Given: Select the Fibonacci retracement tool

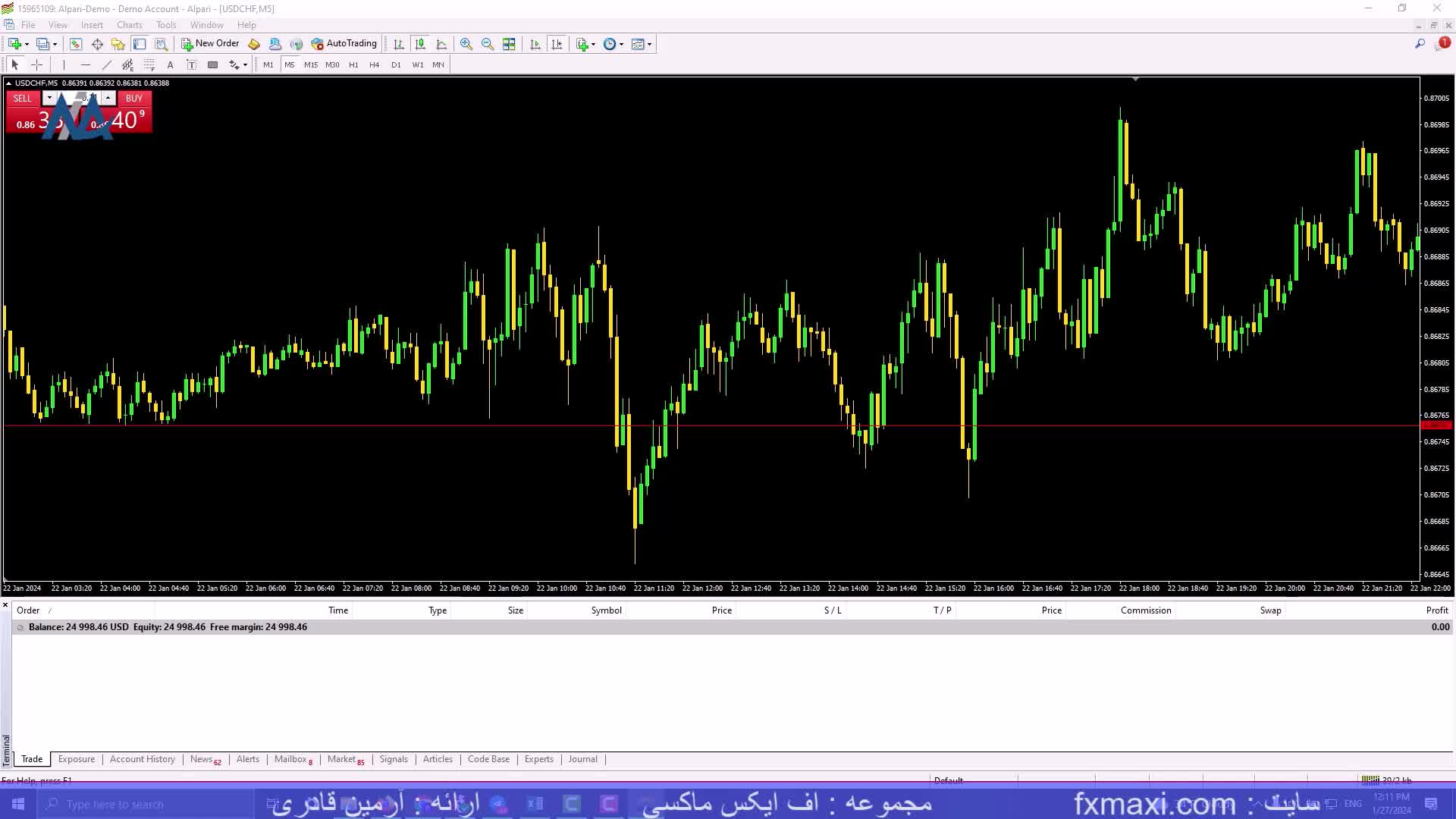Looking at the screenshot, I should [149, 65].
